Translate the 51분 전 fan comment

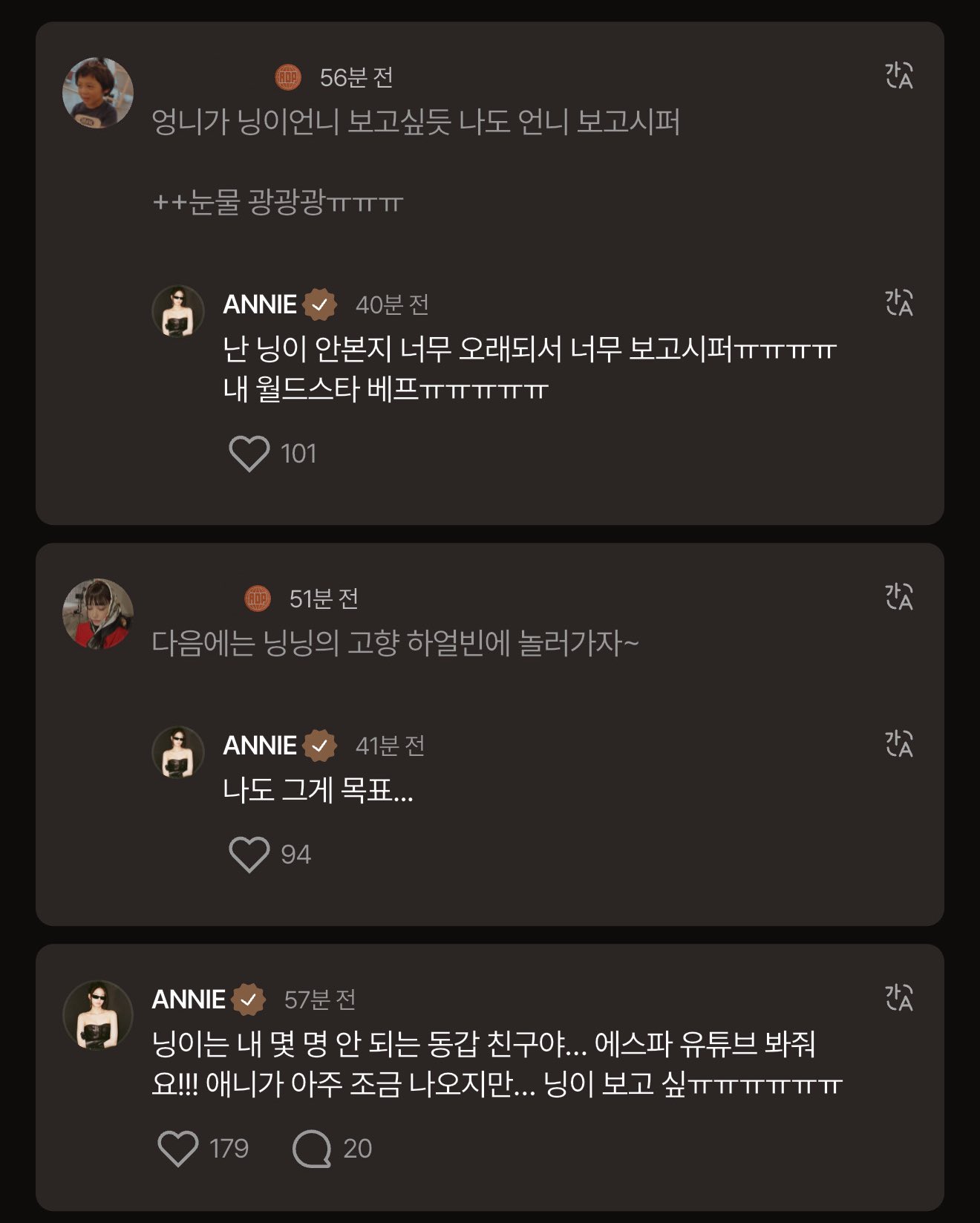point(898,597)
